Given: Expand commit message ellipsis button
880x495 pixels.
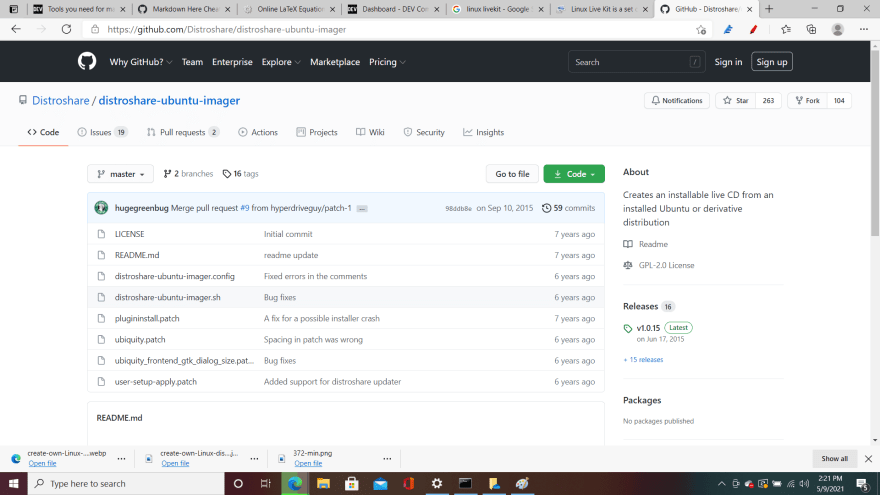Looking at the screenshot, I should 362,209.
